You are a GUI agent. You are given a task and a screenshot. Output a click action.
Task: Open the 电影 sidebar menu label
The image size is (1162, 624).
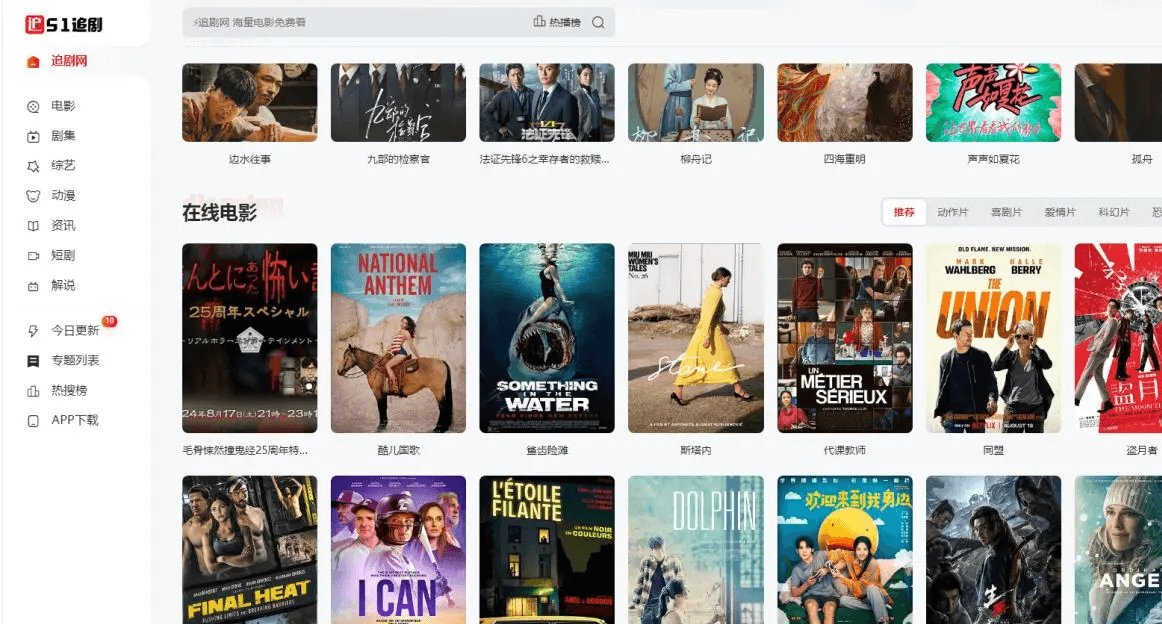point(63,106)
